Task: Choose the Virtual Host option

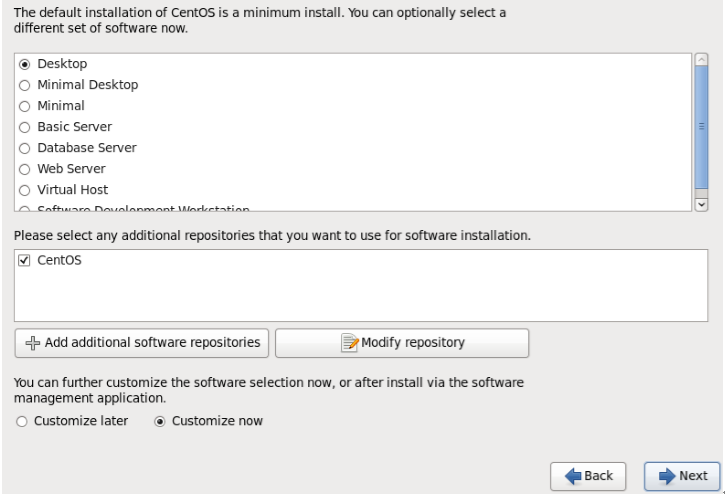Action: pos(25,190)
